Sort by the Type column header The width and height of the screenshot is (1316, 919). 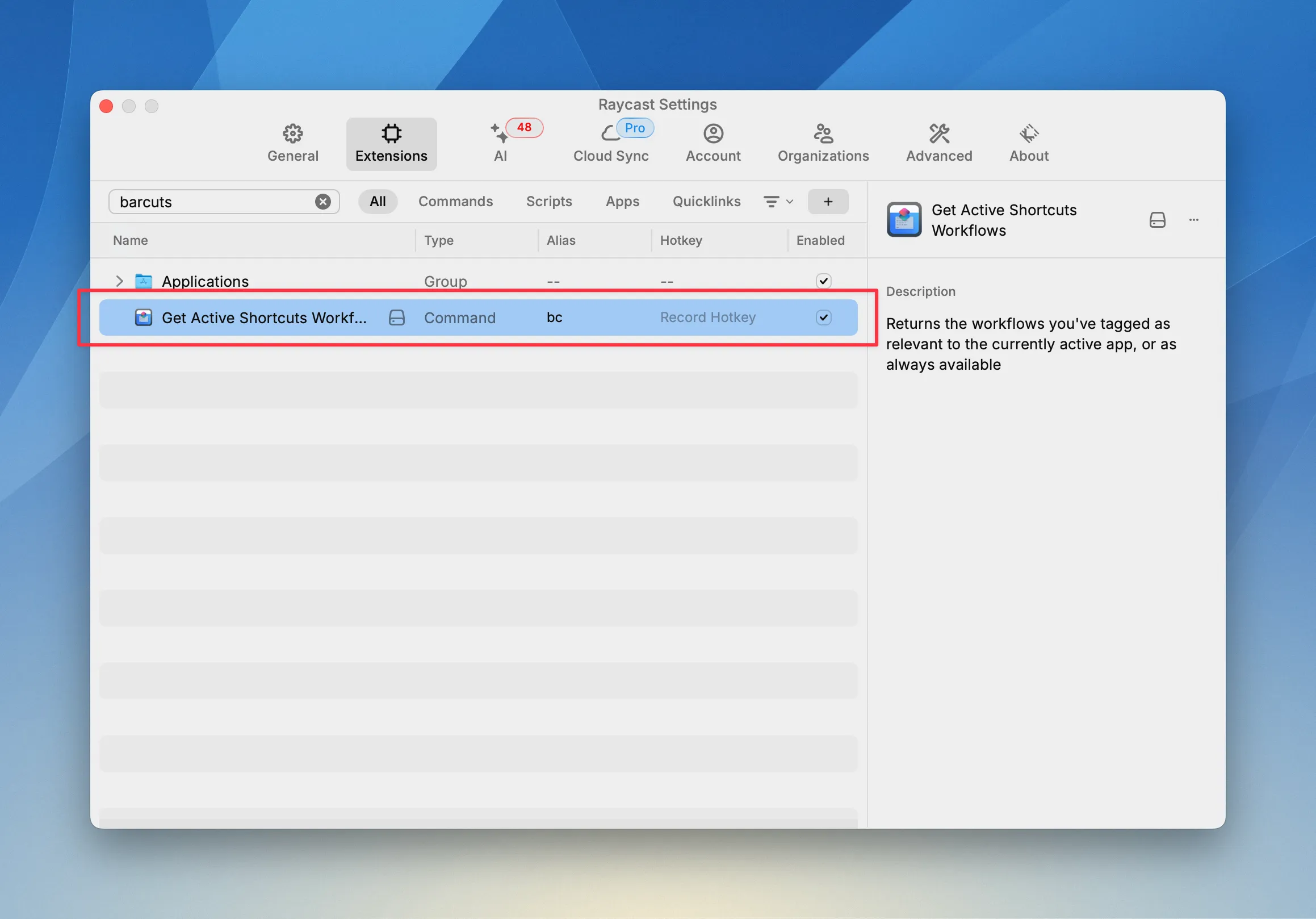(438, 240)
